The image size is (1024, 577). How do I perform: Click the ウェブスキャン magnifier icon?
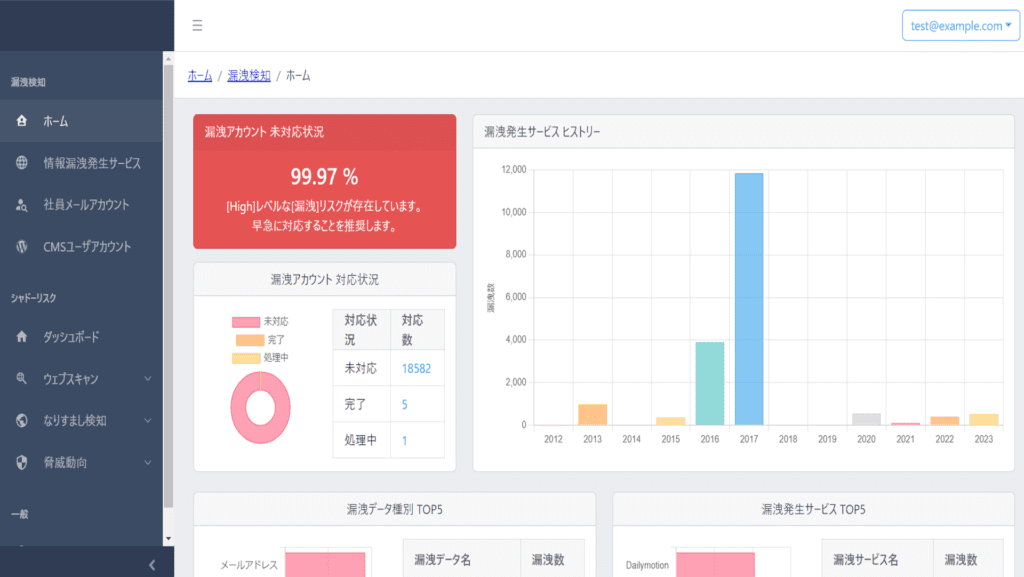(22, 379)
